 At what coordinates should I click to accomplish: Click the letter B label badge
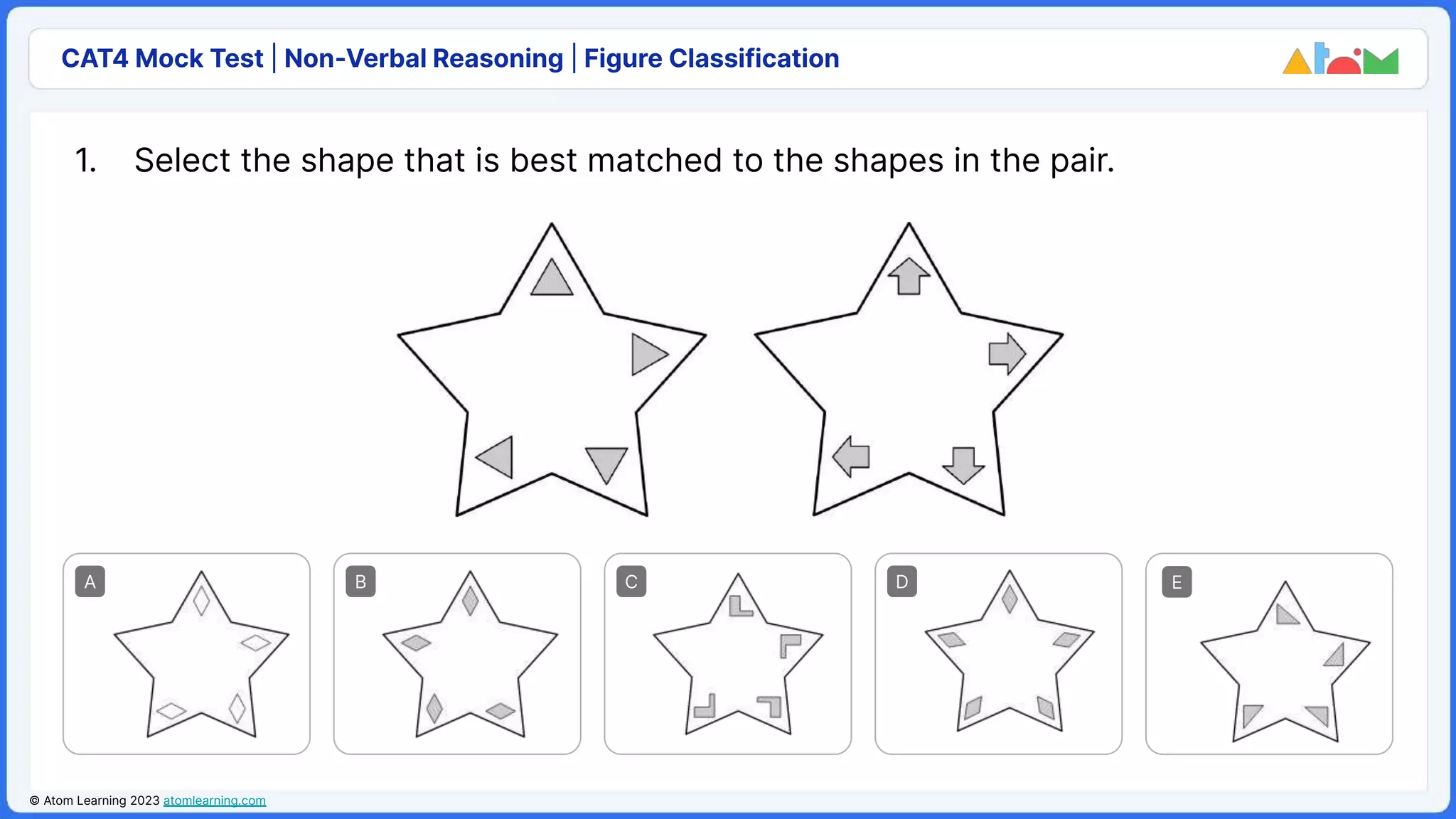(x=360, y=582)
